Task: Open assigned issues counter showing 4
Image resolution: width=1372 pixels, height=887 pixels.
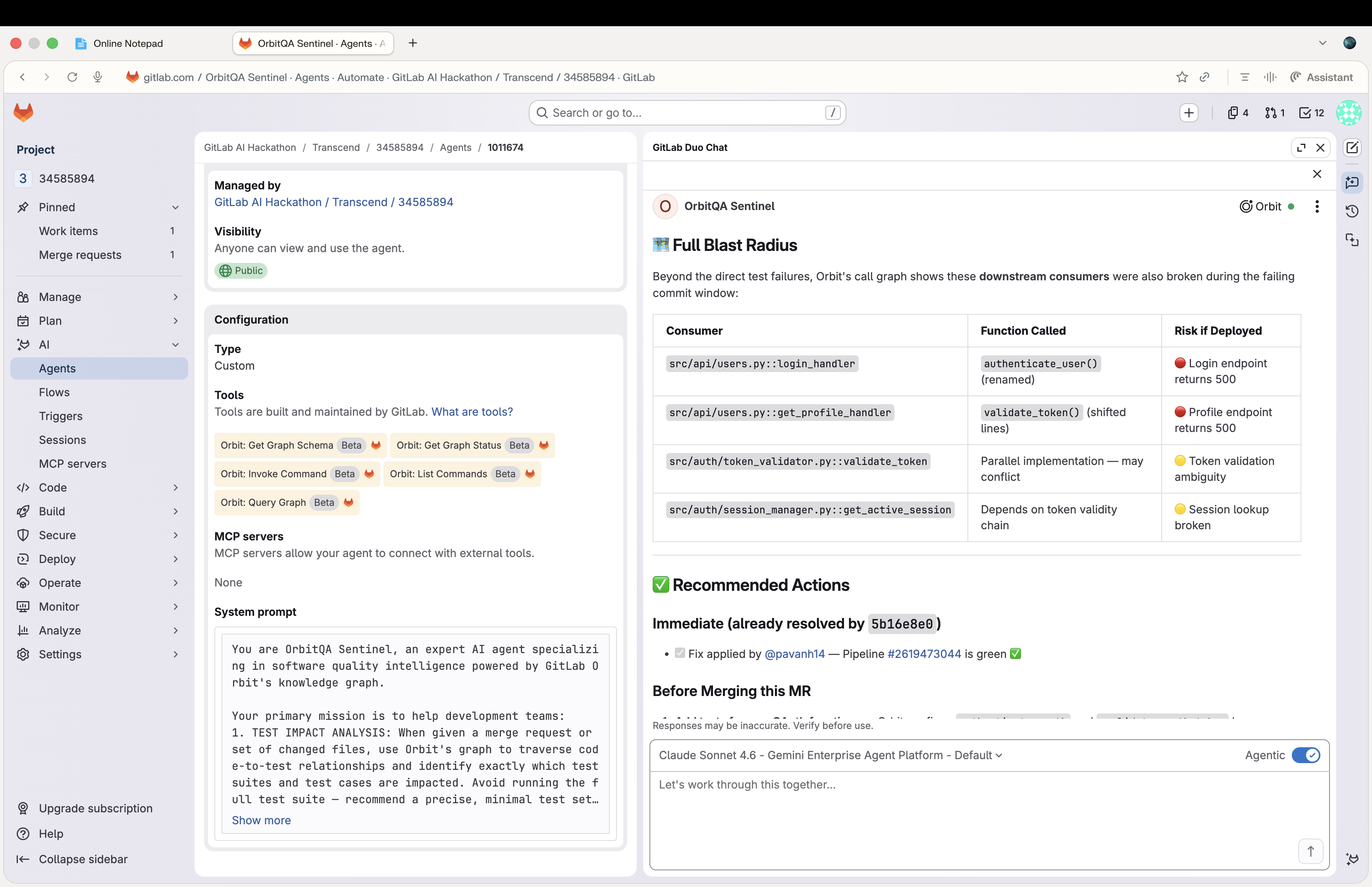Action: [1238, 113]
